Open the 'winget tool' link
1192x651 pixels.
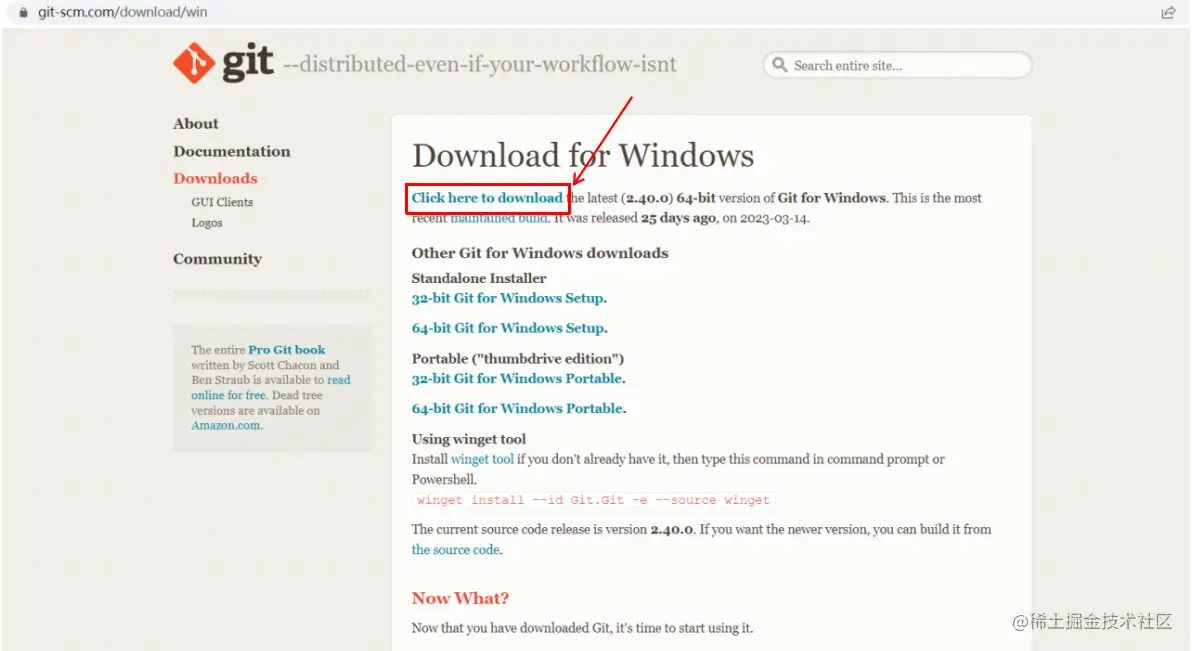(x=482, y=459)
